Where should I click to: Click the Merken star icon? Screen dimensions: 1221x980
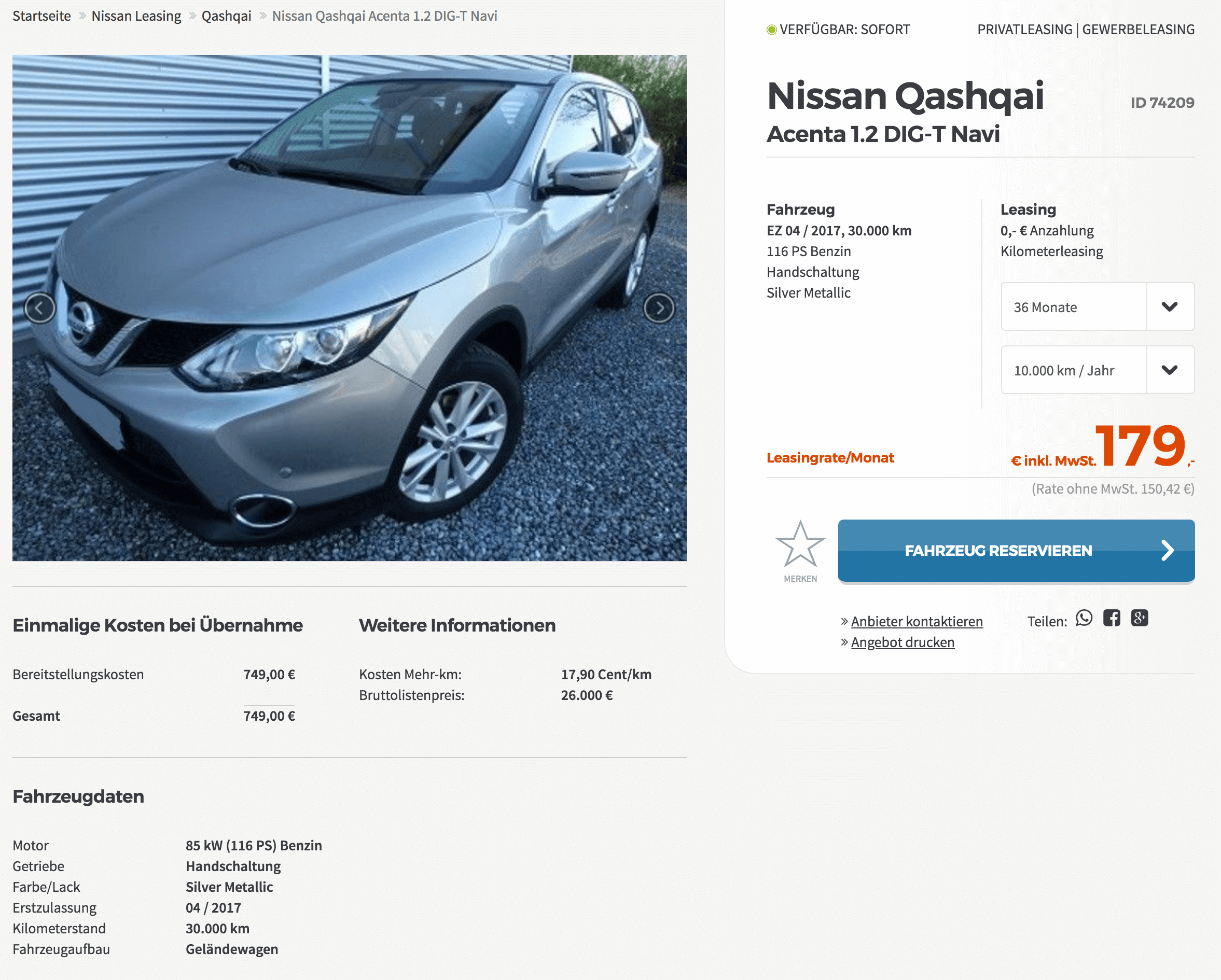tap(800, 544)
